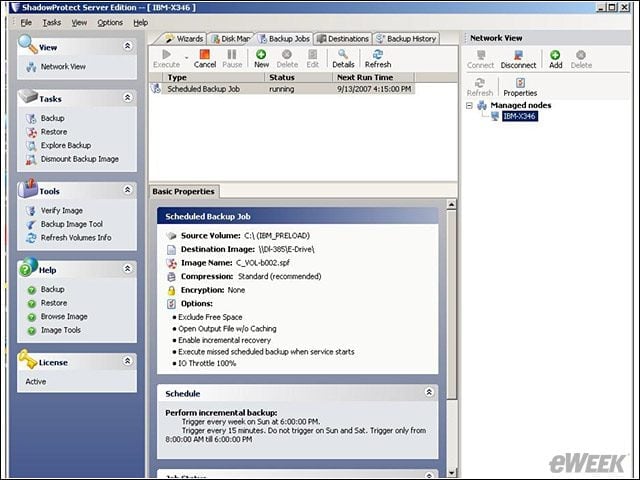Click the Active license status text
Screen dimensions: 640x480
pyautogui.click(x=36, y=381)
